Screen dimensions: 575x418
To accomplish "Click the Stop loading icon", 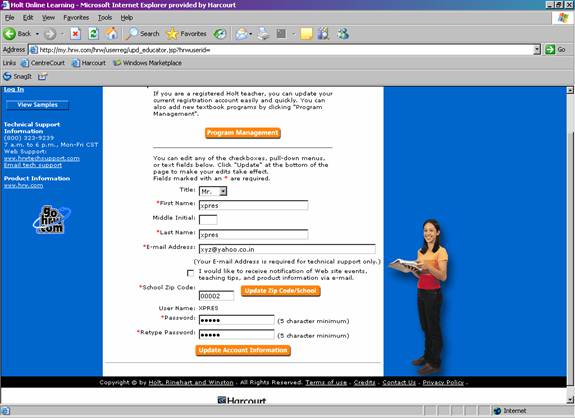I will tap(75, 34).
